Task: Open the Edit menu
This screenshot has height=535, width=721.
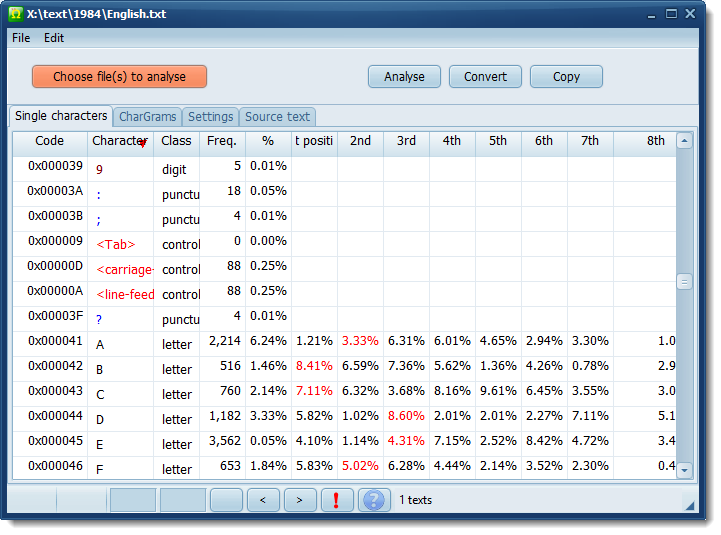Action: click(54, 38)
